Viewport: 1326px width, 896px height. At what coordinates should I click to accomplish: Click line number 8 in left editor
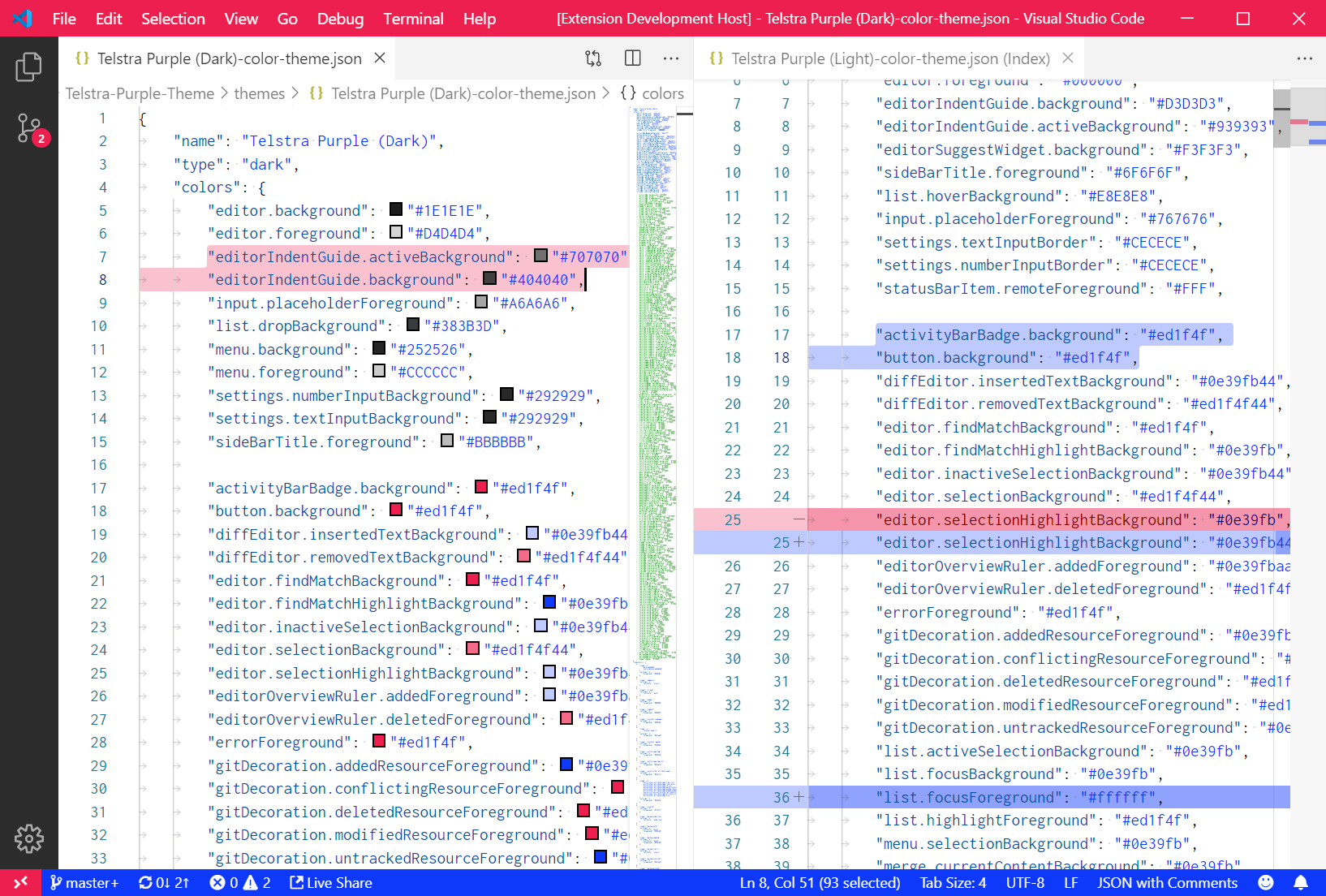click(103, 279)
